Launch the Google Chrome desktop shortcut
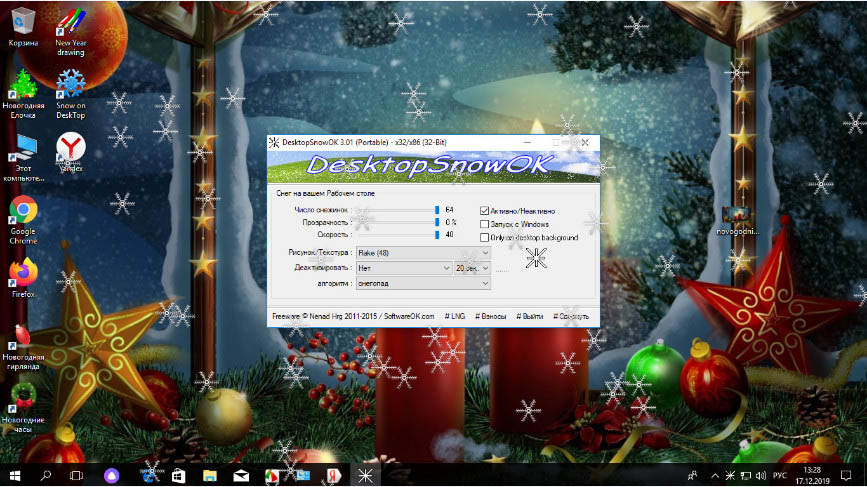 [23, 220]
